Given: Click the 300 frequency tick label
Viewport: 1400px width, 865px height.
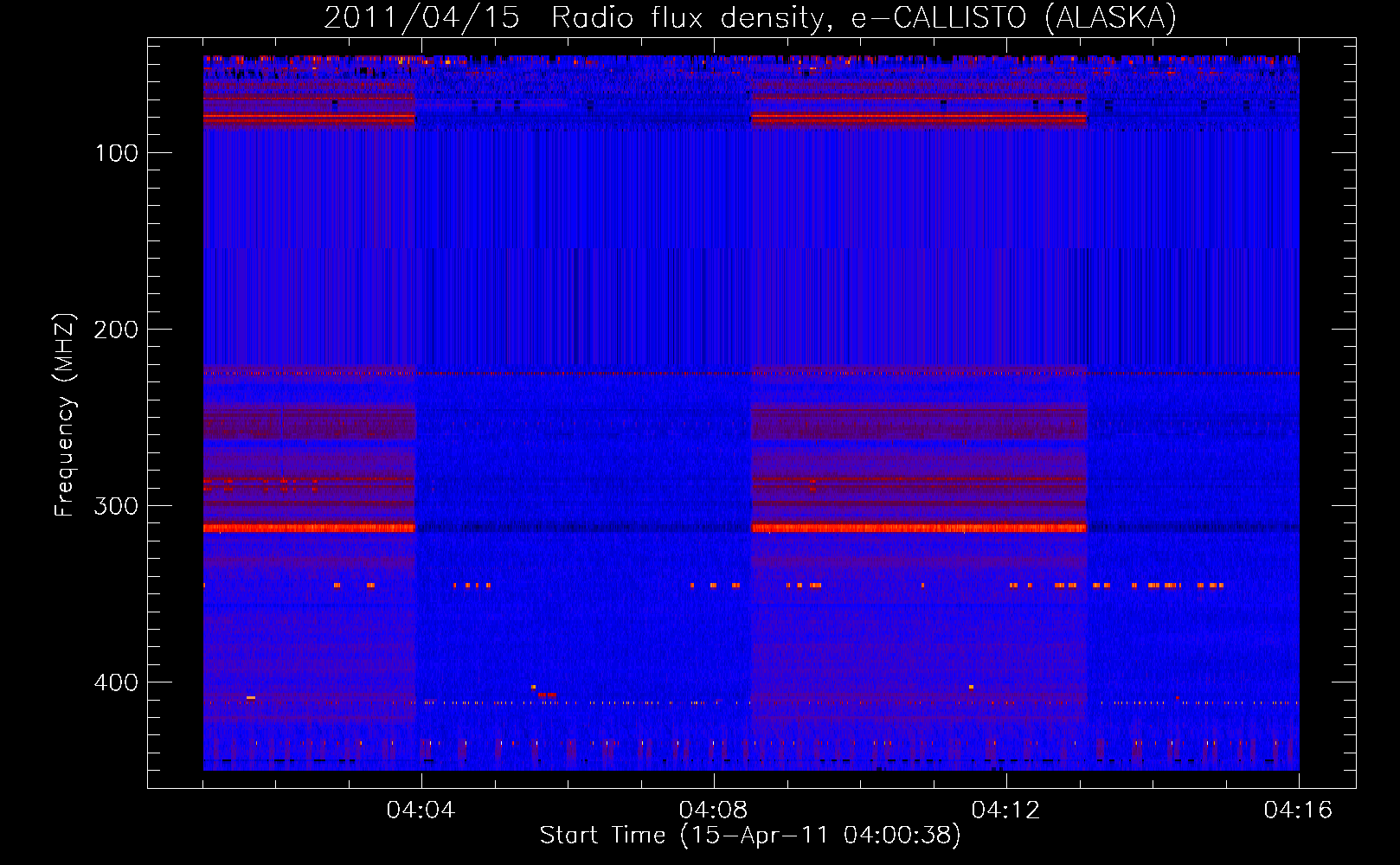Looking at the screenshot, I should pos(117,506).
